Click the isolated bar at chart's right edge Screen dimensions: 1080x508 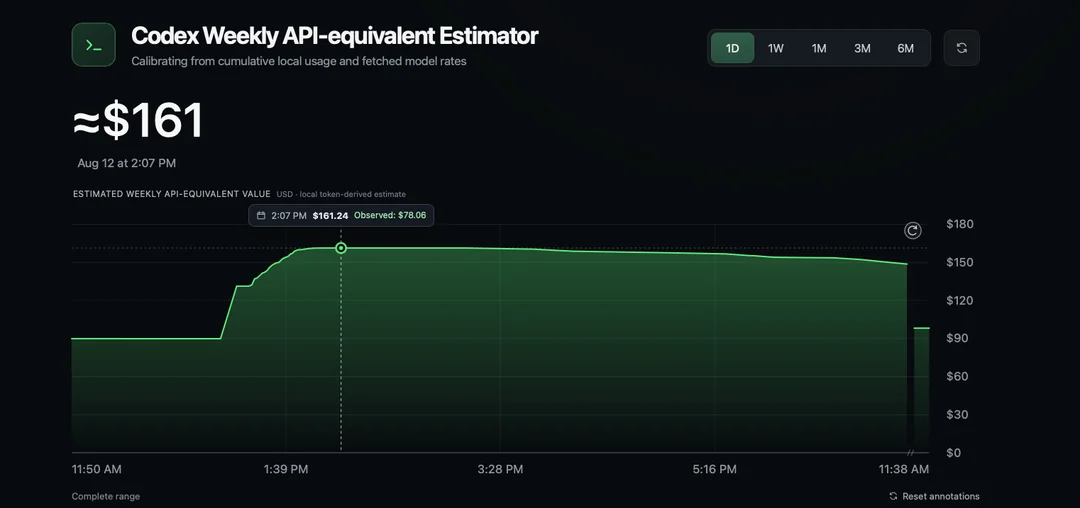(x=922, y=390)
